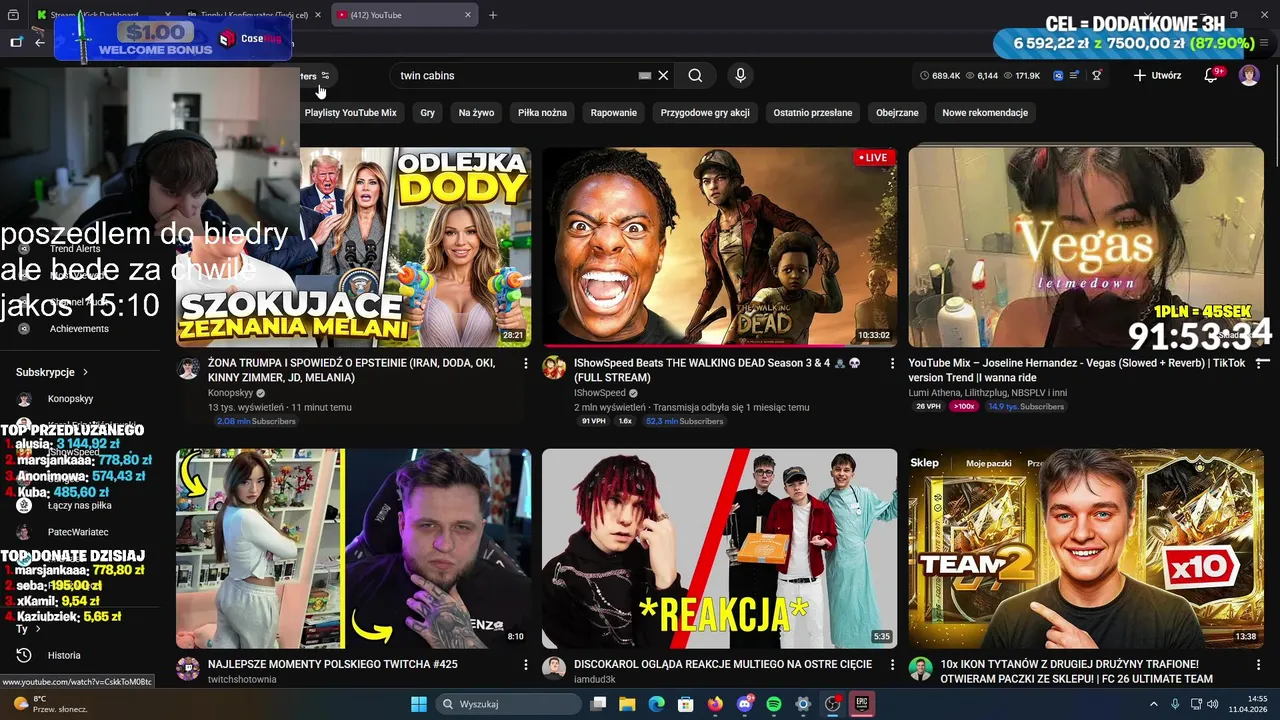The image size is (1280, 720).
Task: Open a new browser tab
Action: pos(493,15)
